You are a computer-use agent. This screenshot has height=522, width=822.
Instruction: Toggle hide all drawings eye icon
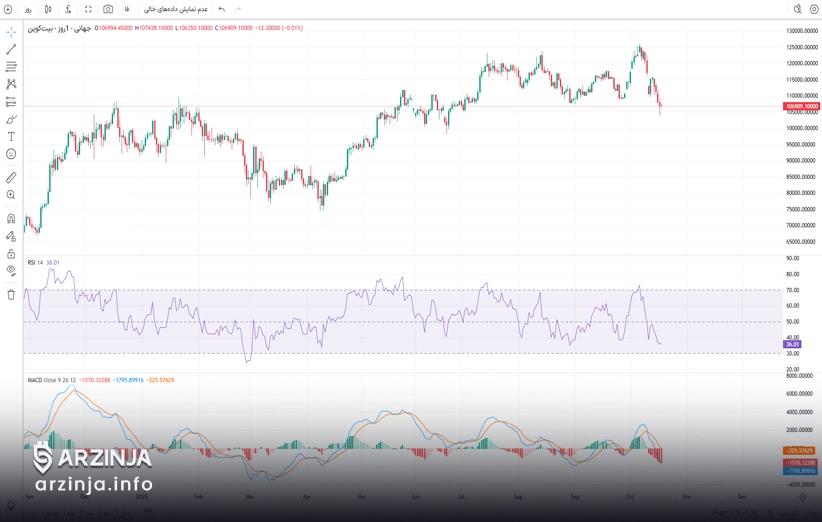[x=11, y=271]
